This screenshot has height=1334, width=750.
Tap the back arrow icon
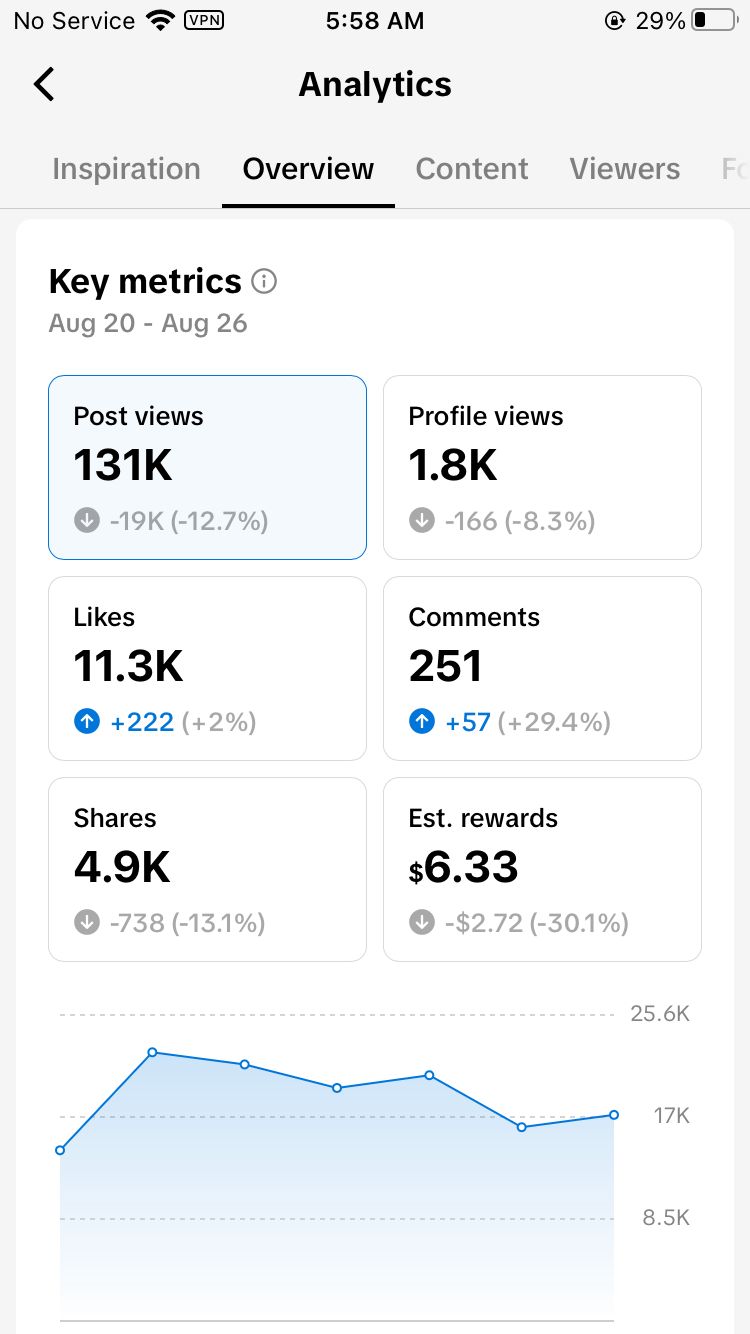tap(44, 84)
